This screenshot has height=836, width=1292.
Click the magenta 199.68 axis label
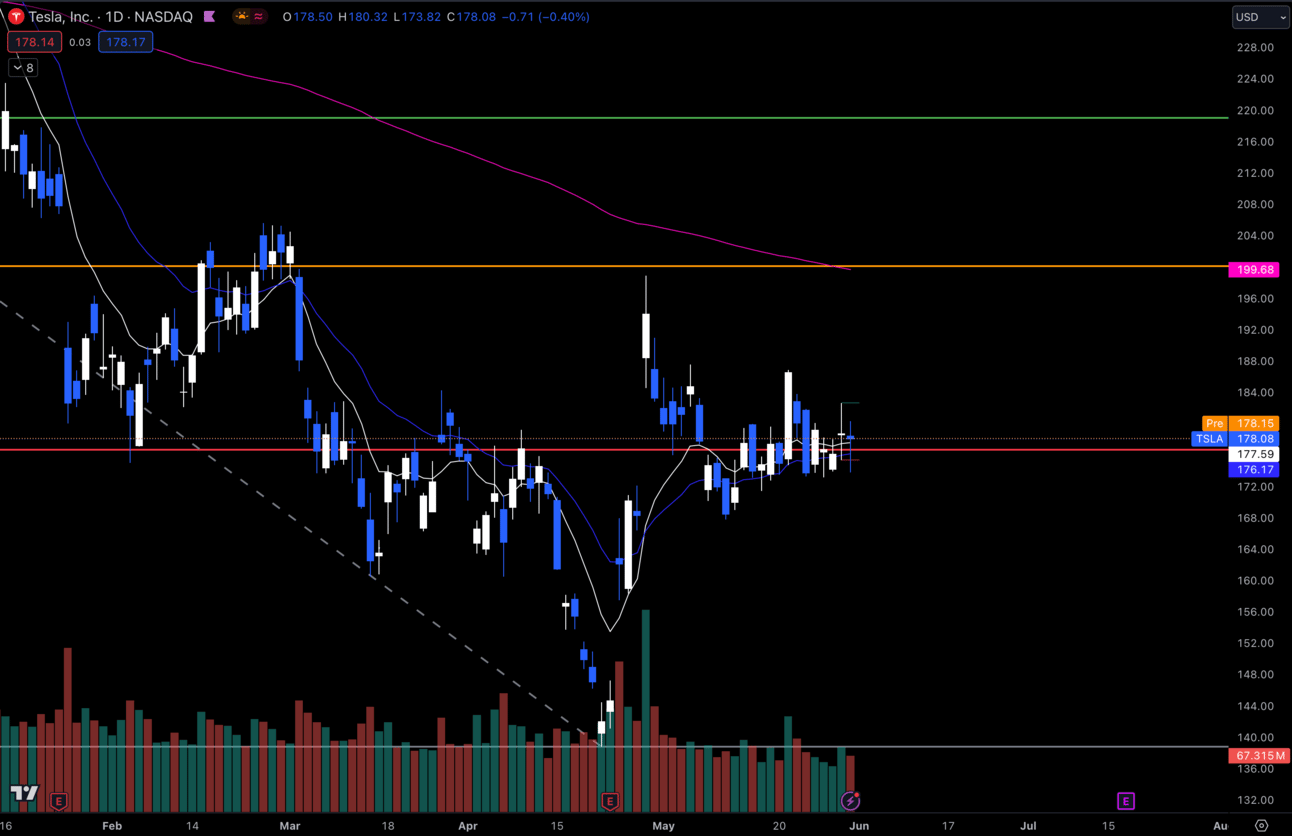coord(1254,270)
